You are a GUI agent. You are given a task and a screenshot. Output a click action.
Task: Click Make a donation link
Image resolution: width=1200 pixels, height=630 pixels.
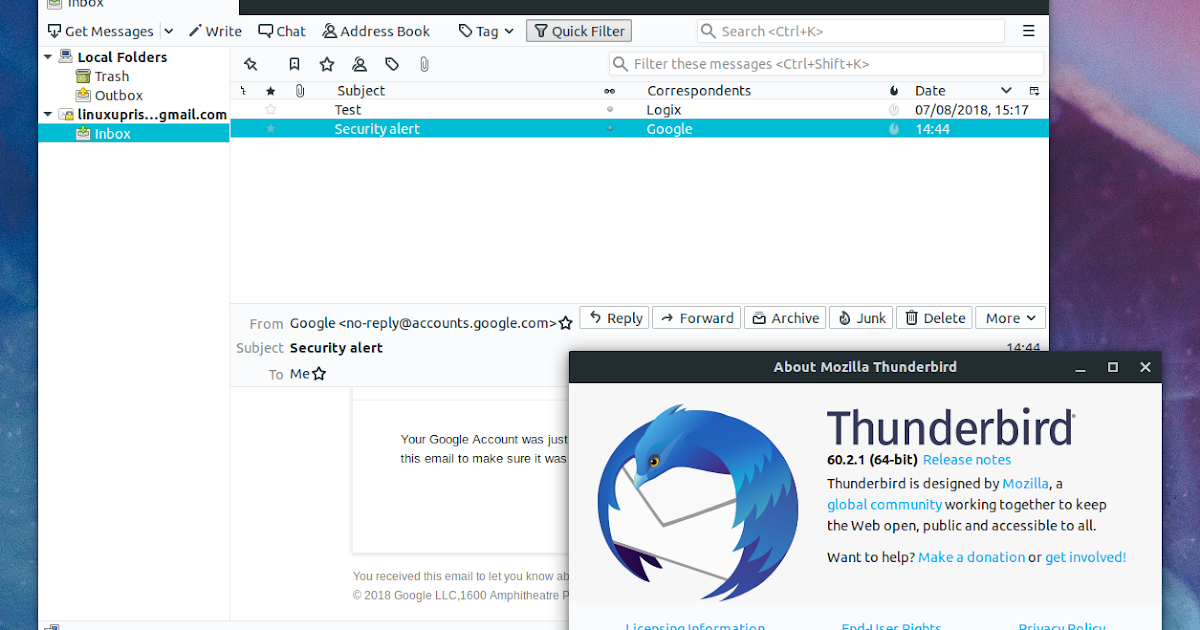[971, 557]
